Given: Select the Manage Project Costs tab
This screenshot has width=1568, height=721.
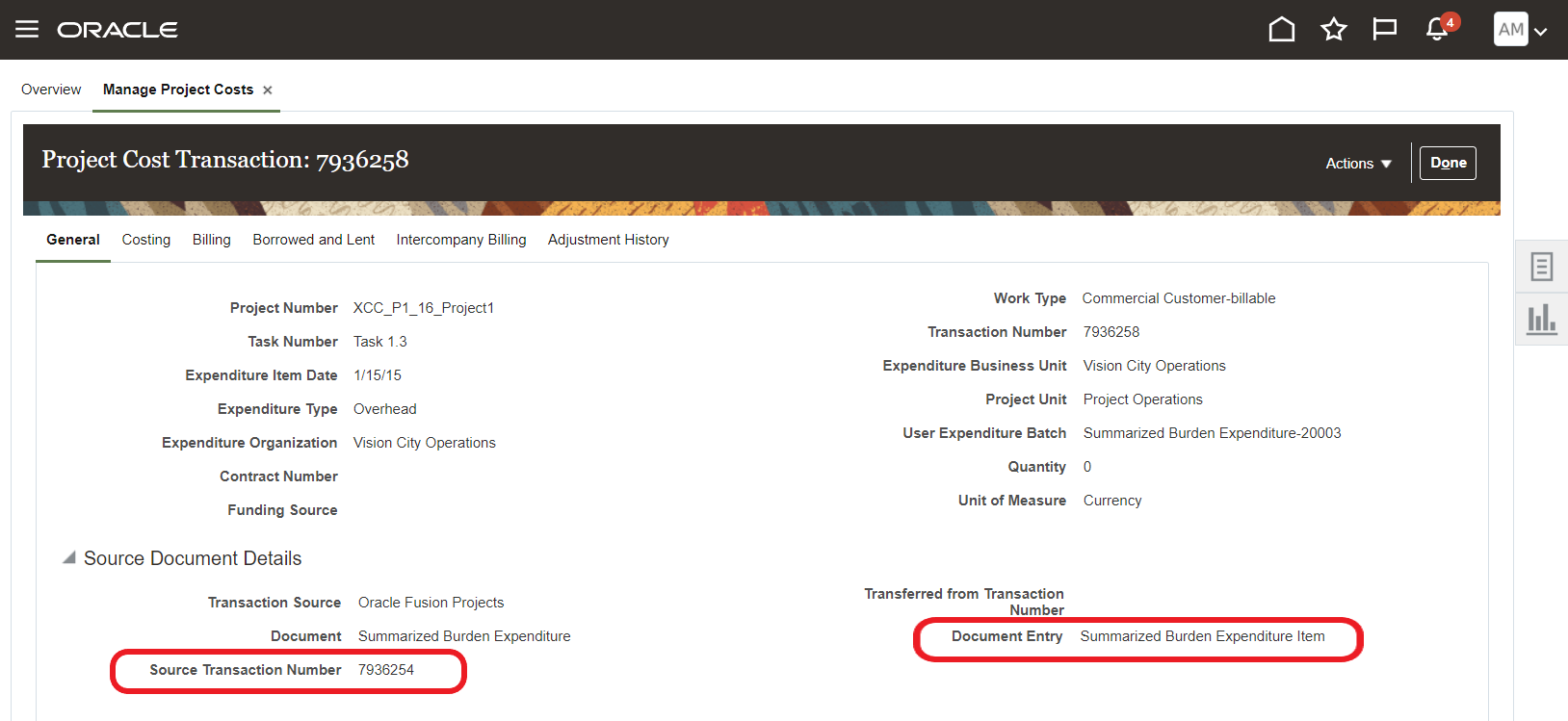Looking at the screenshot, I should (178, 90).
